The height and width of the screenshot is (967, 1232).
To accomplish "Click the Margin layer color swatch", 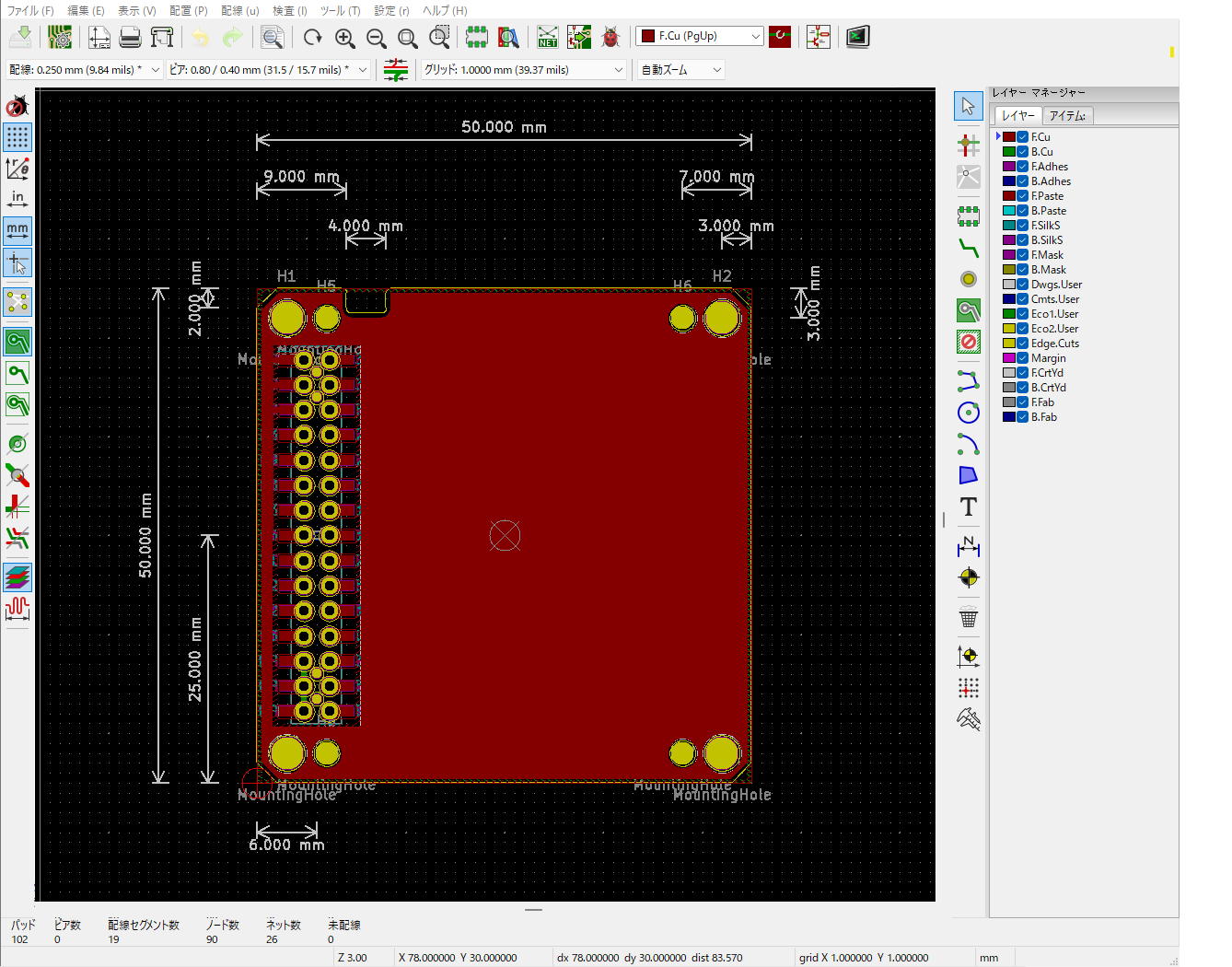I will 1009,358.
